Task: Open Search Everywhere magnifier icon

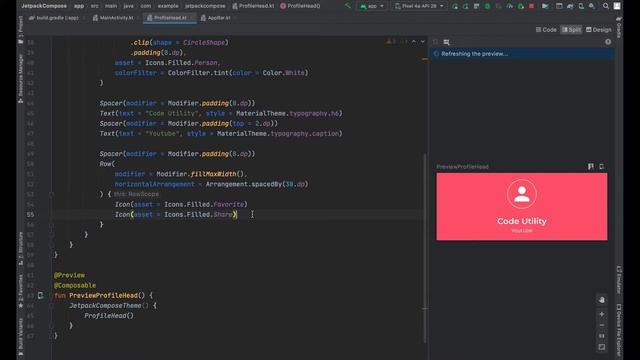Action: point(605,6)
